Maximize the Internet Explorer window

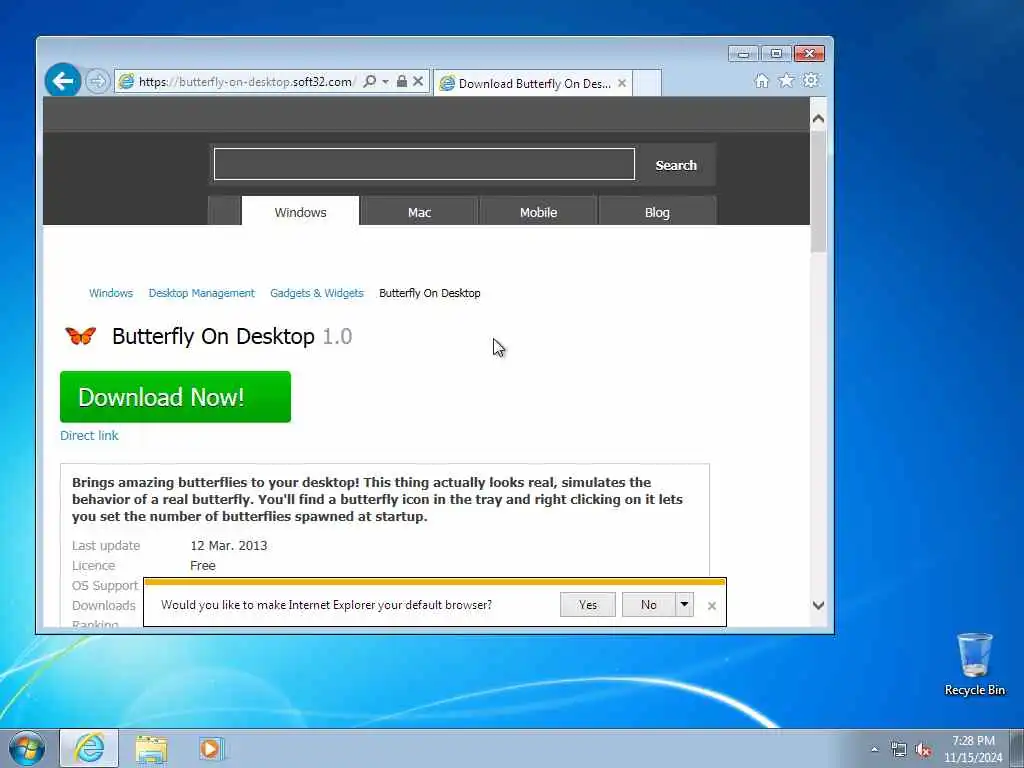pyautogui.click(x=776, y=54)
